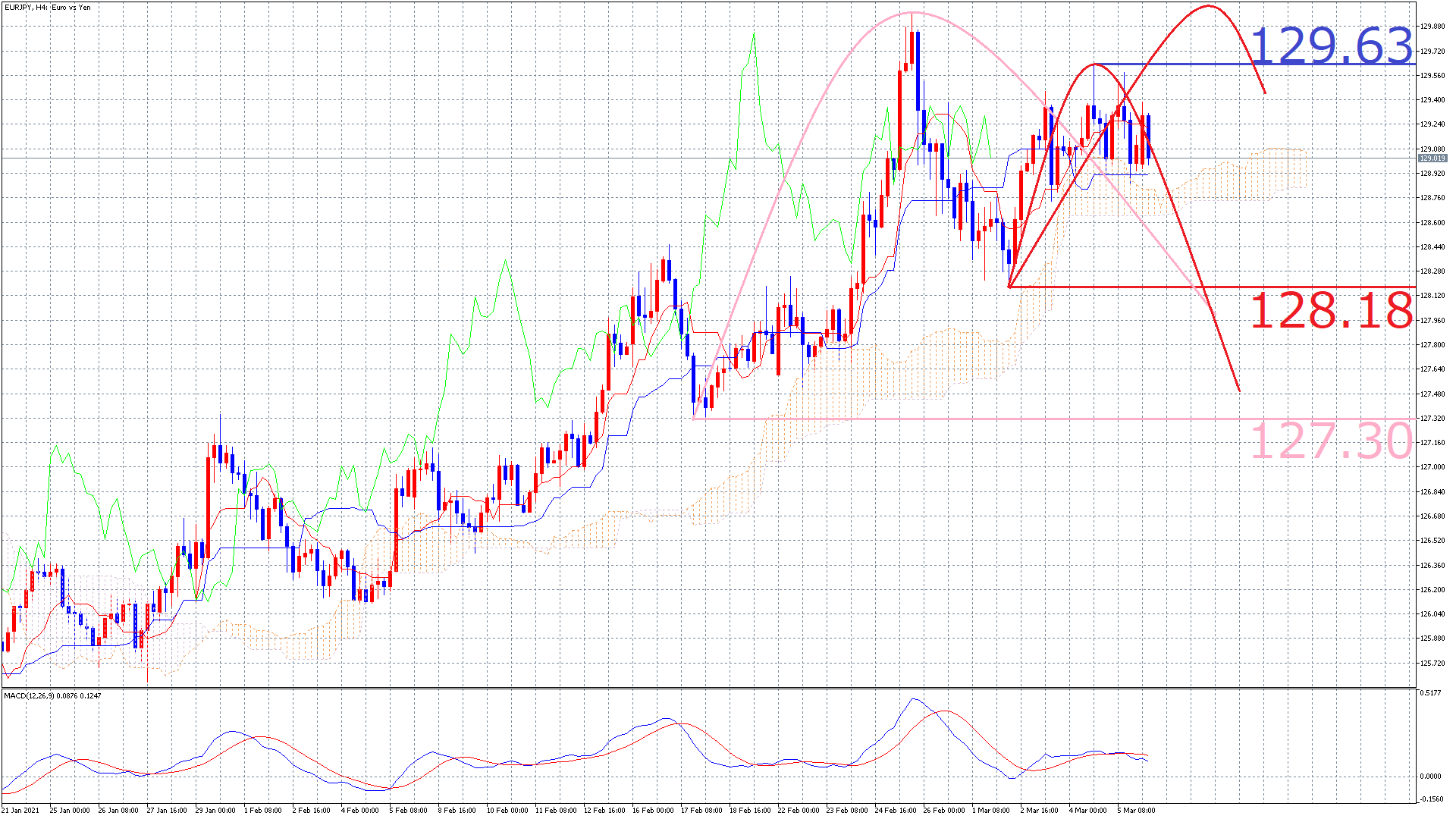Click the current price tag 129.019 on axis

(x=1432, y=158)
